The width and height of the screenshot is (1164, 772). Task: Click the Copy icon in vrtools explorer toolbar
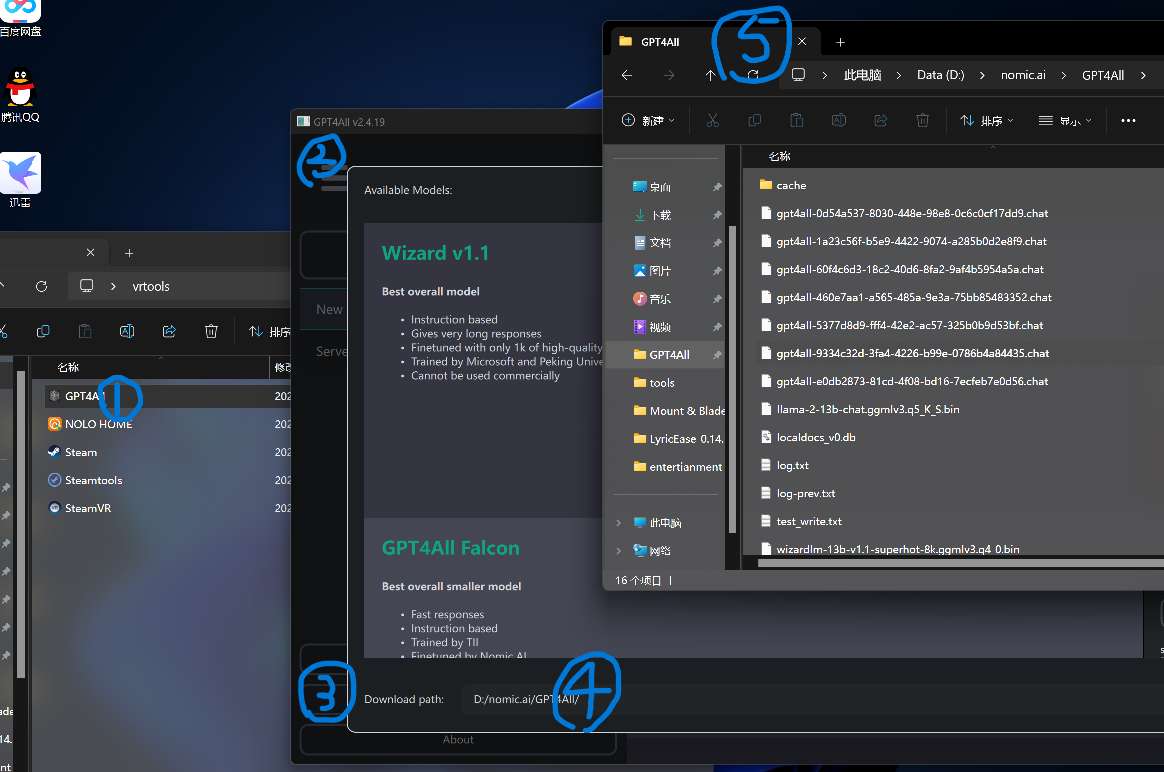click(43, 331)
